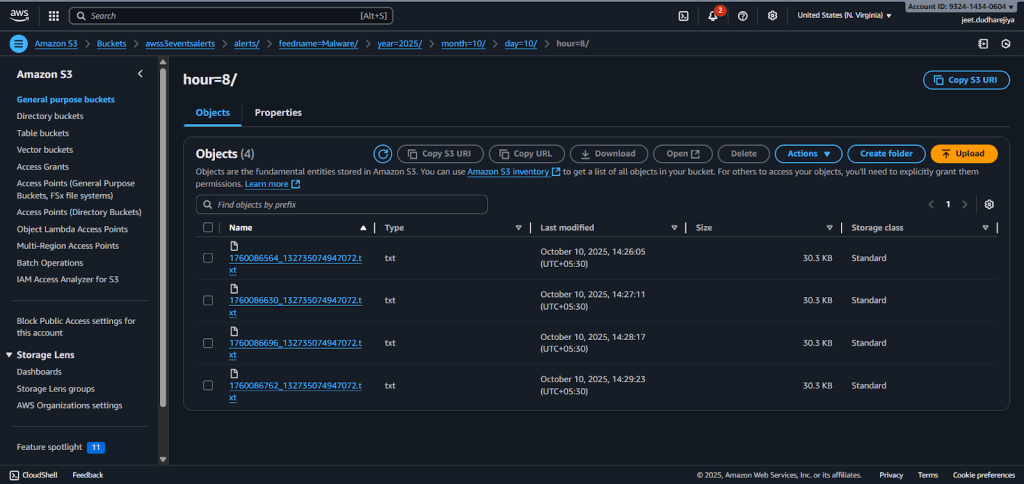Image resolution: width=1024 pixels, height=484 pixels.
Task: Sort by Type column arrow
Action: 519,227
